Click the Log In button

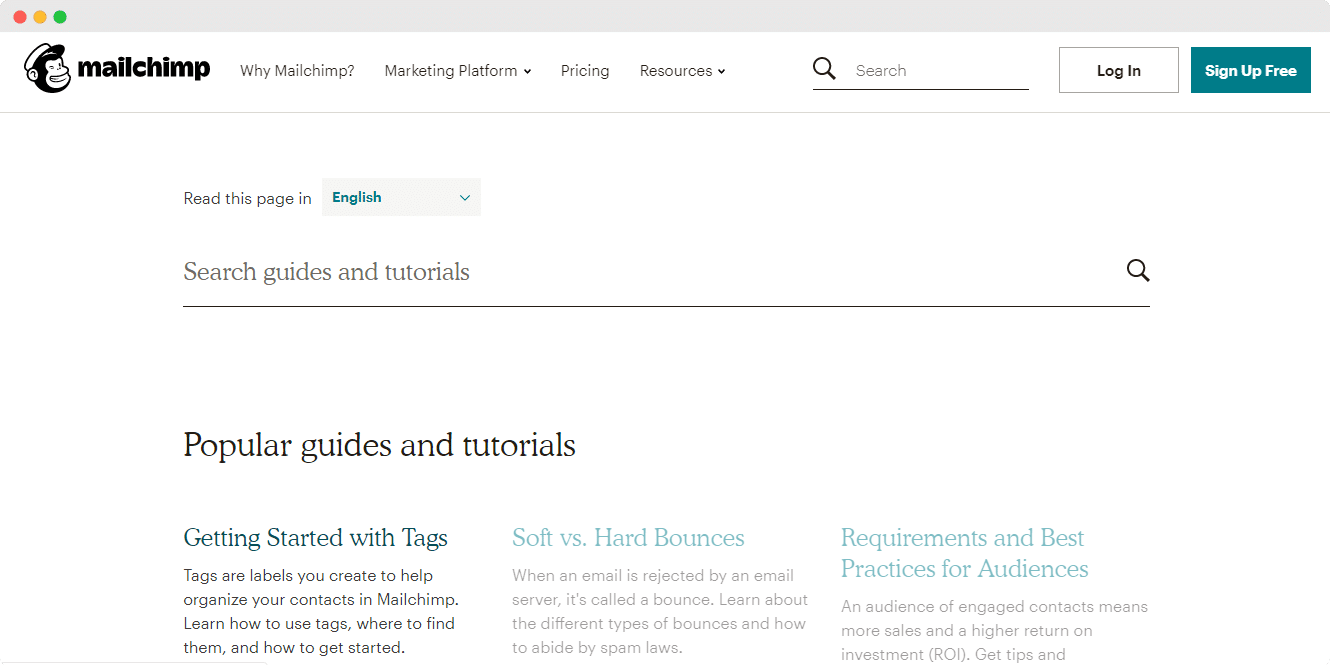(x=1119, y=70)
